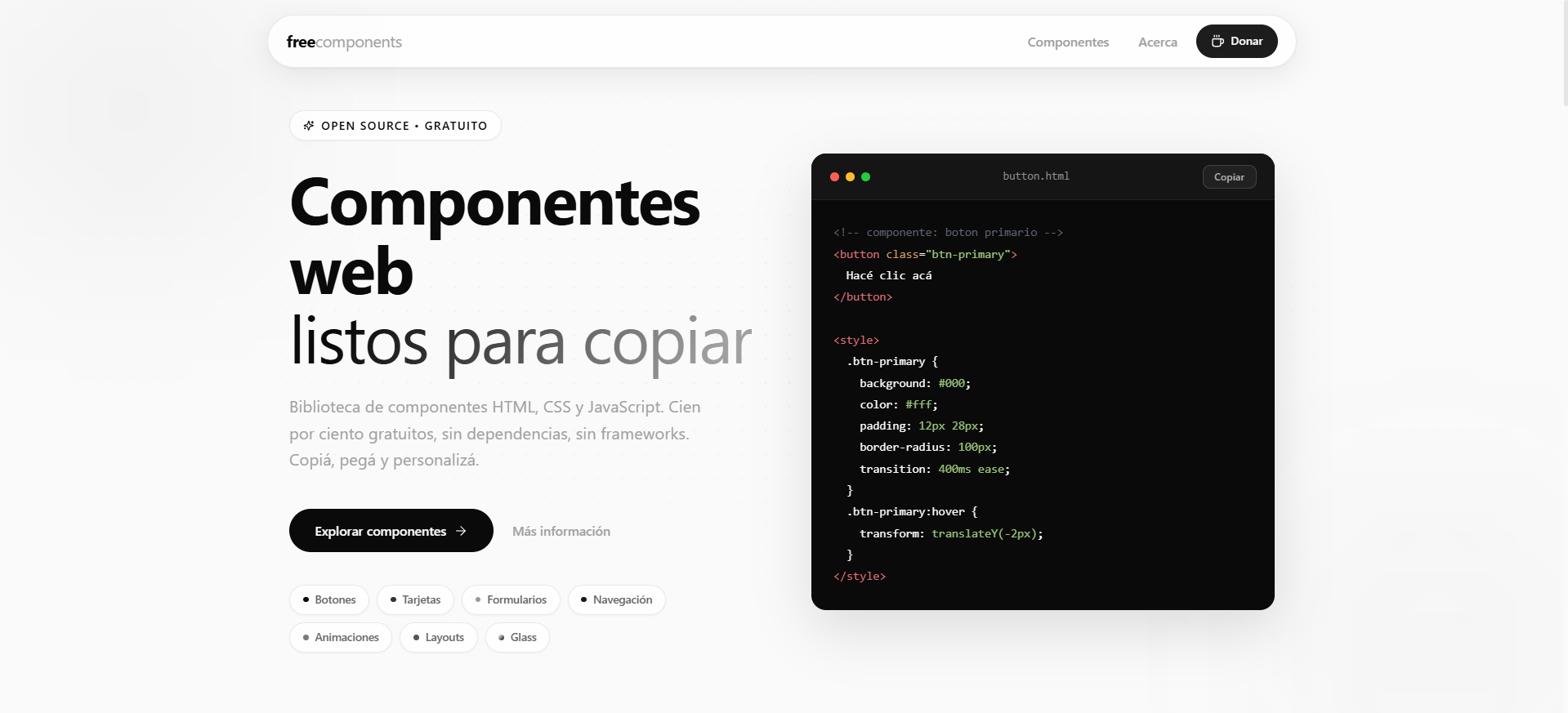1568x713 pixels.
Task: Select the Formularios category chip
Action: pyautogui.click(x=511, y=599)
